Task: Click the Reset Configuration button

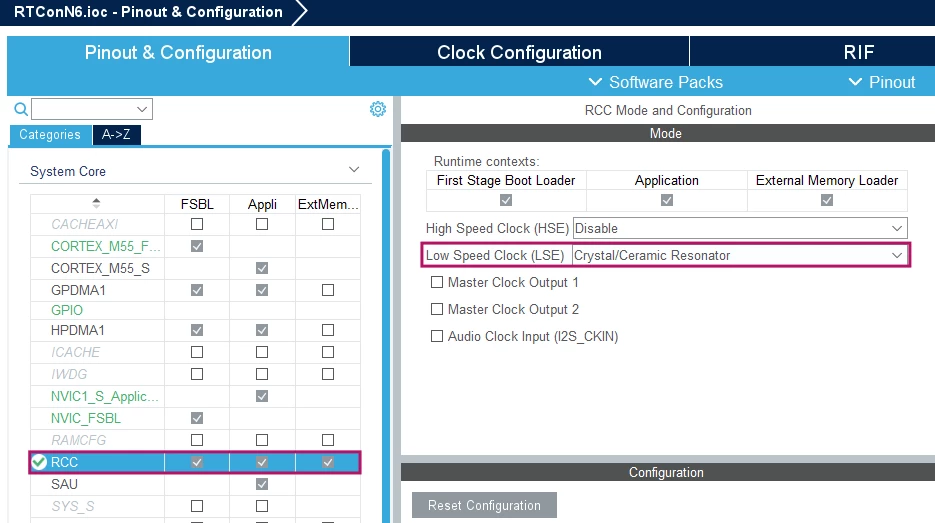Action: [x=484, y=506]
